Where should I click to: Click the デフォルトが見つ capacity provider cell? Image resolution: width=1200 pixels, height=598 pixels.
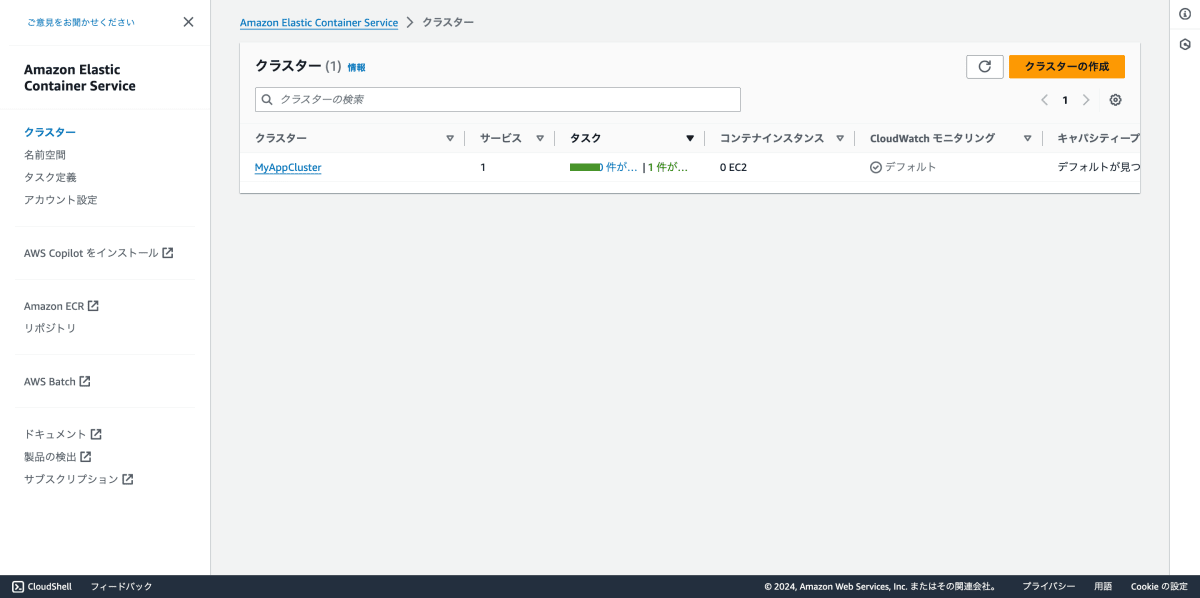tap(1099, 167)
